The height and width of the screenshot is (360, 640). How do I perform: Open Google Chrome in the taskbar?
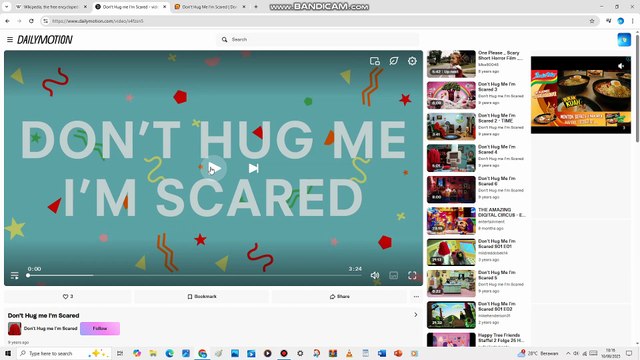[x=202, y=353]
